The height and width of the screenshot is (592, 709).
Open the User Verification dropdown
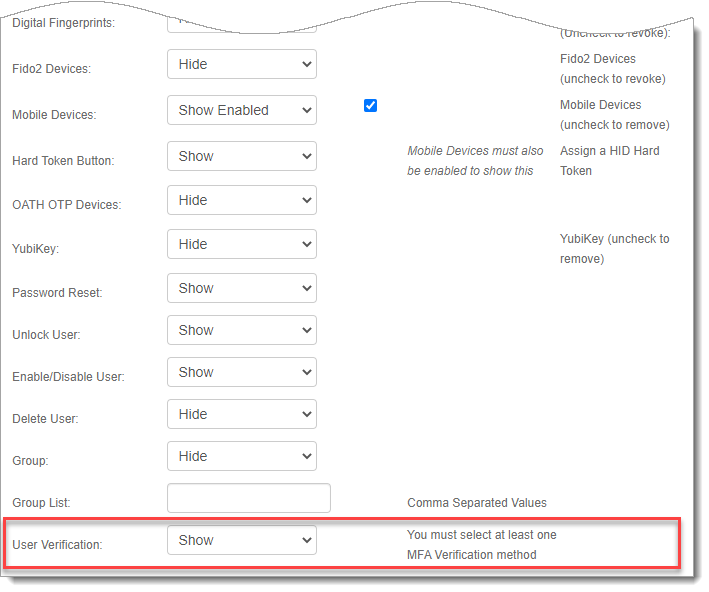tap(241, 541)
